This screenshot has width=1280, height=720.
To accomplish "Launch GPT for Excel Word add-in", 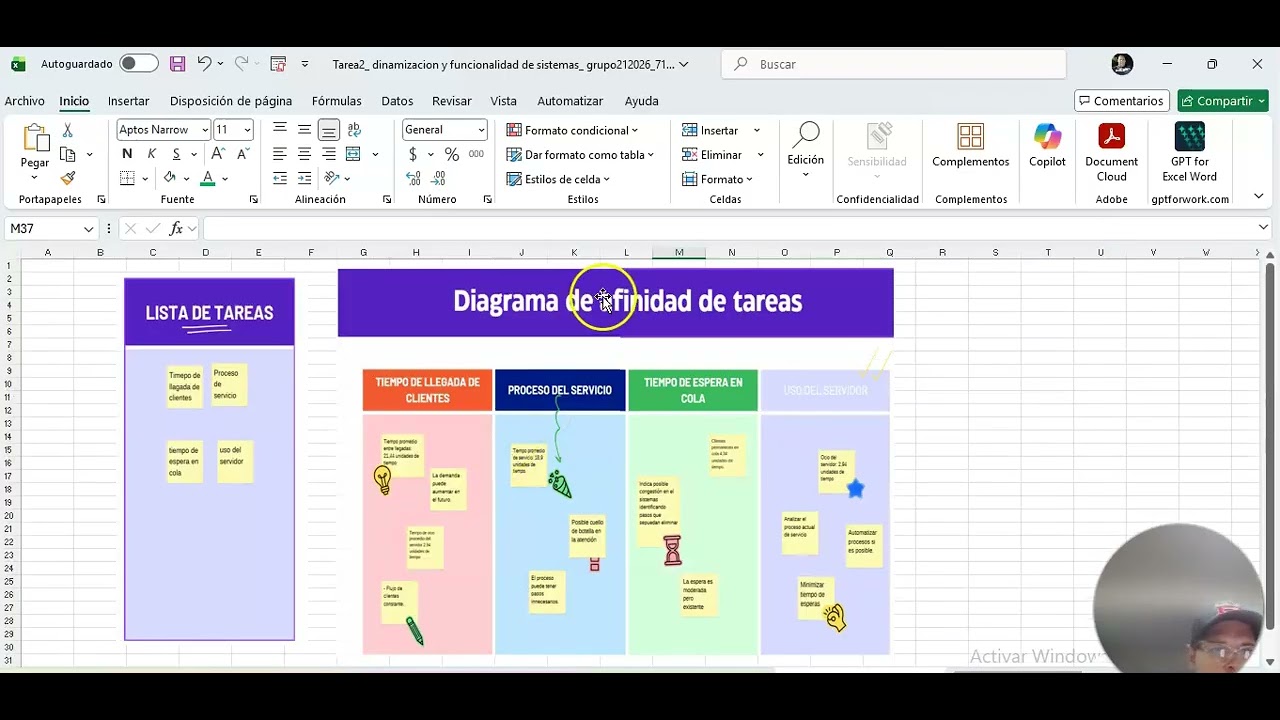I will coord(1189,153).
